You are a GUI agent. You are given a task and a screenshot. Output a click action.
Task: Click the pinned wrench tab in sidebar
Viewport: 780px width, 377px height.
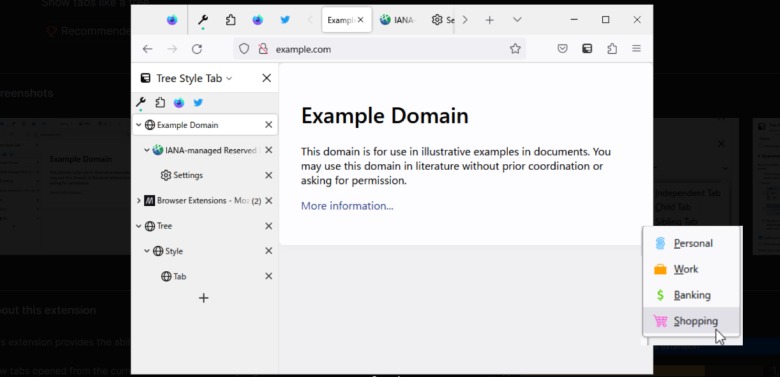[x=141, y=102]
